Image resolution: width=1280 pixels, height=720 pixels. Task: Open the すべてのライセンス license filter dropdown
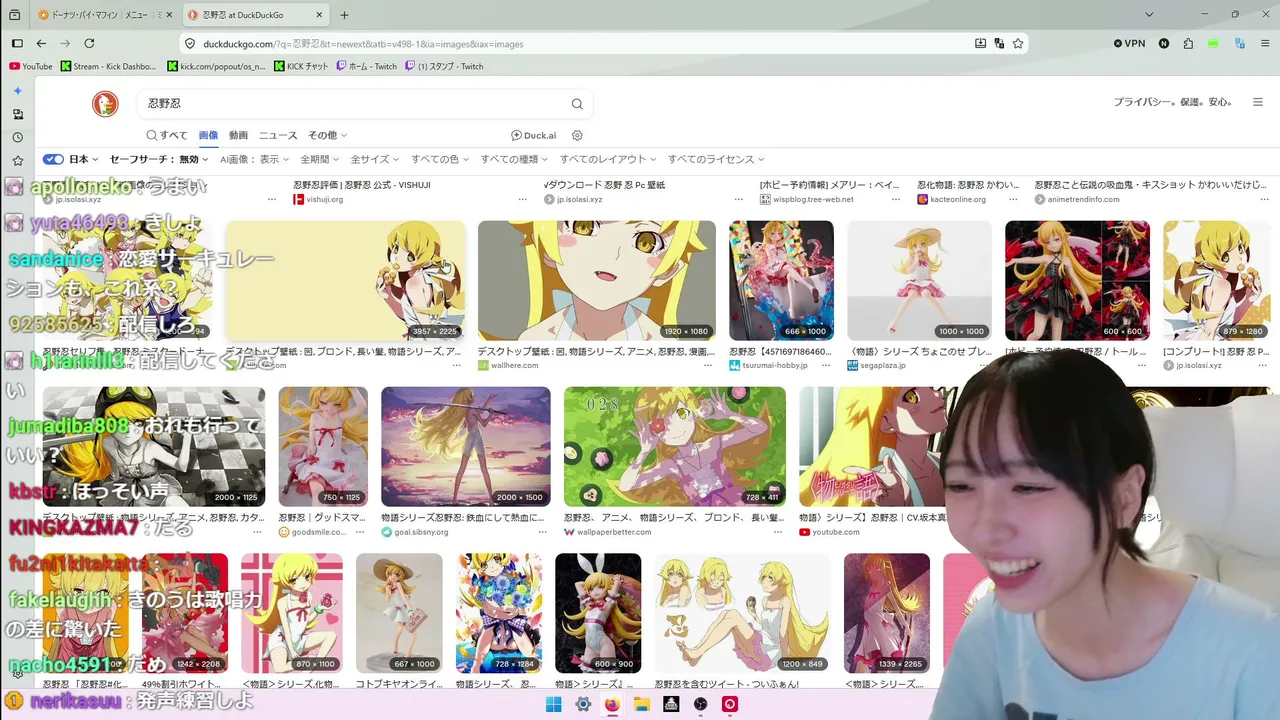tap(716, 159)
